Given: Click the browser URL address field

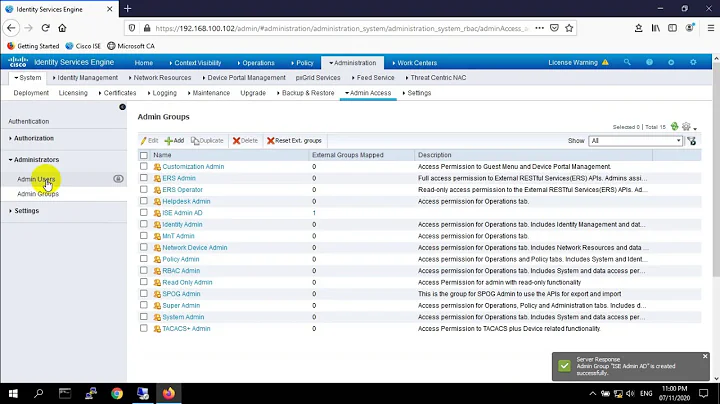Looking at the screenshot, I should point(341,28).
